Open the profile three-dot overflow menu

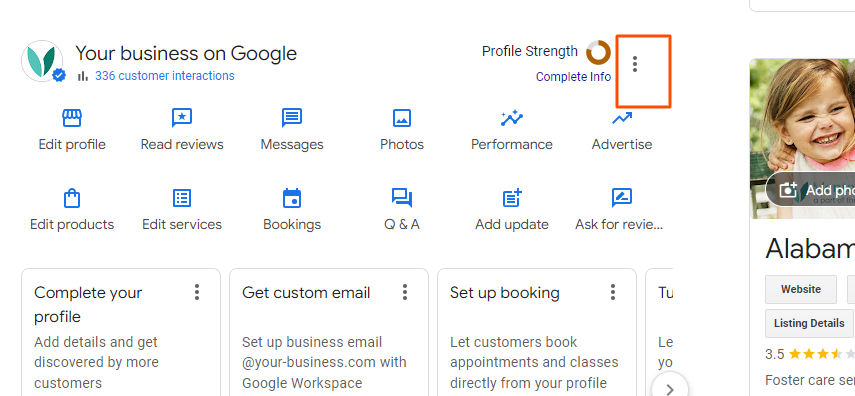tap(635, 64)
